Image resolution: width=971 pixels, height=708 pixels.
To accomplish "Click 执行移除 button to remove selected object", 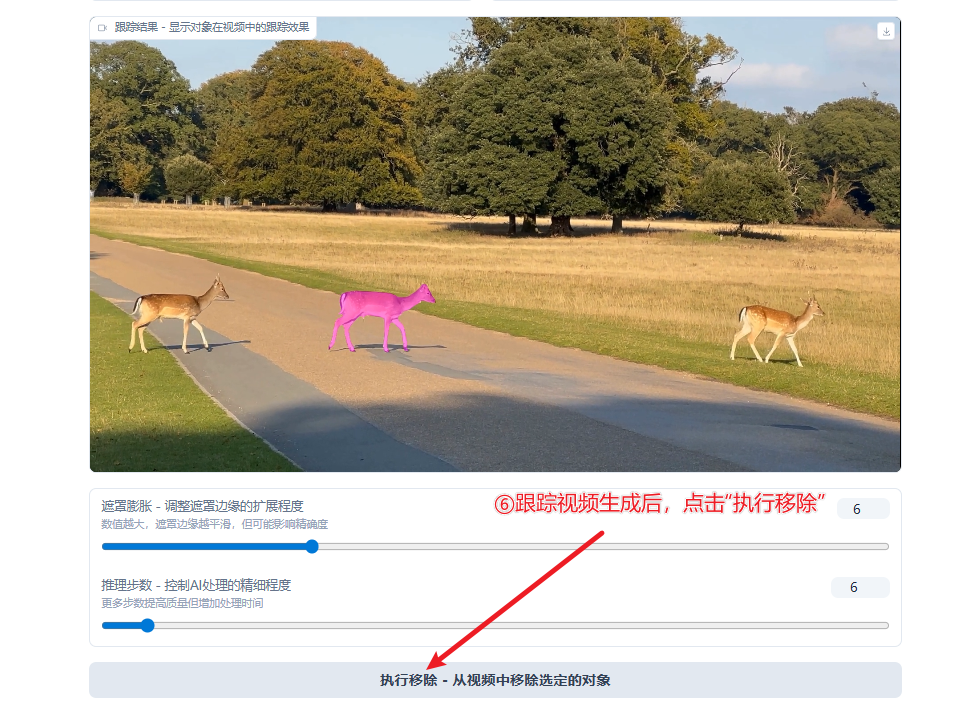I will click(x=495, y=680).
